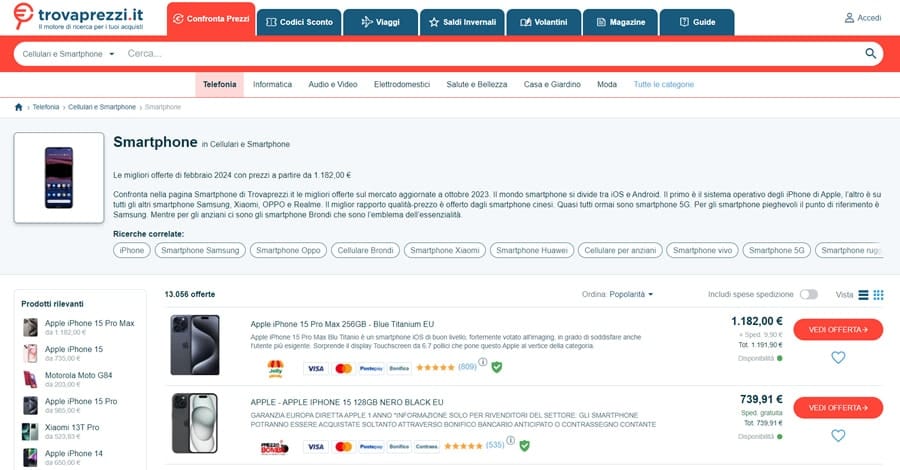Switch to list view icon
Viewport: 900px width, 470px height.
pos(863,295)
